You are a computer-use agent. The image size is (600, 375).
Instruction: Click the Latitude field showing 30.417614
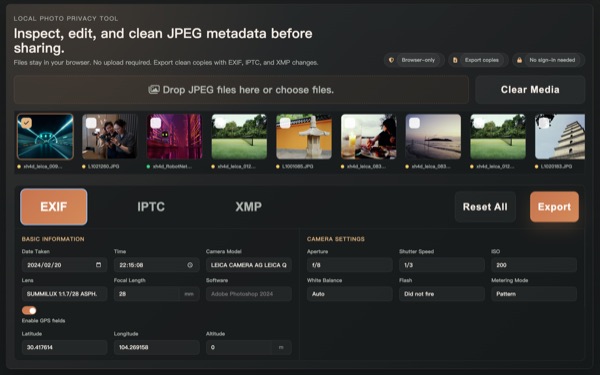(x=64, y=347)
